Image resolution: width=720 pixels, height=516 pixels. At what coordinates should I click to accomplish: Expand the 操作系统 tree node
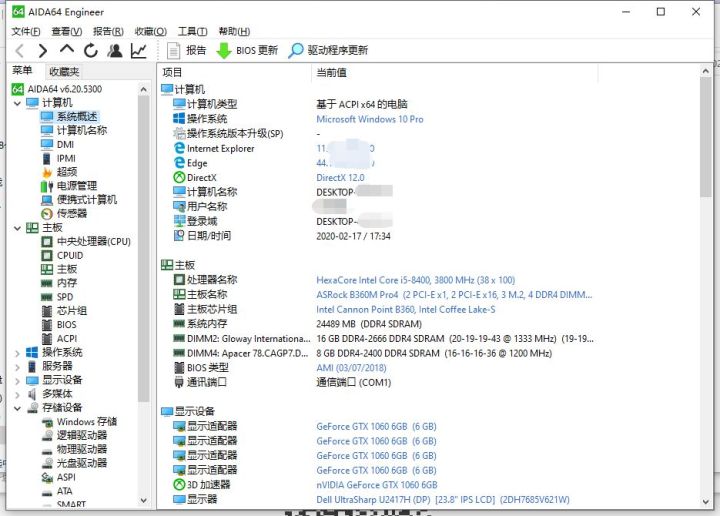pyautogui.click(x=17, y=353)
